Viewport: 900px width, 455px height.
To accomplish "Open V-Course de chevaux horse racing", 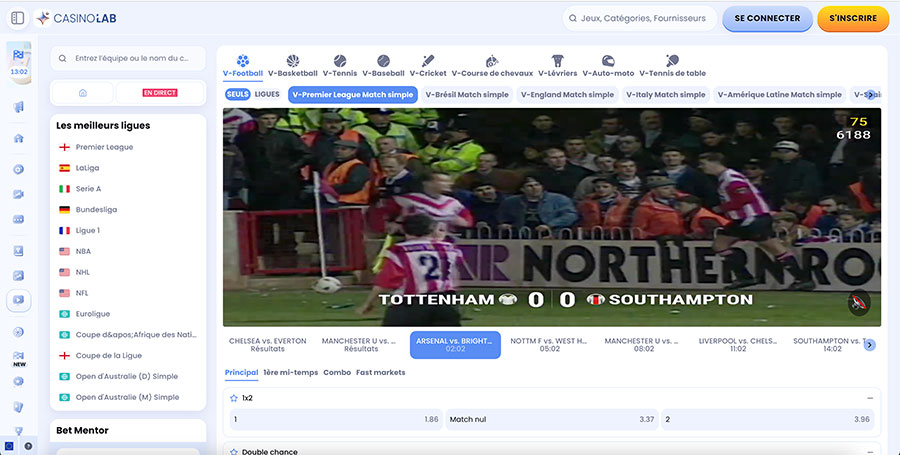I will point(492,62).
